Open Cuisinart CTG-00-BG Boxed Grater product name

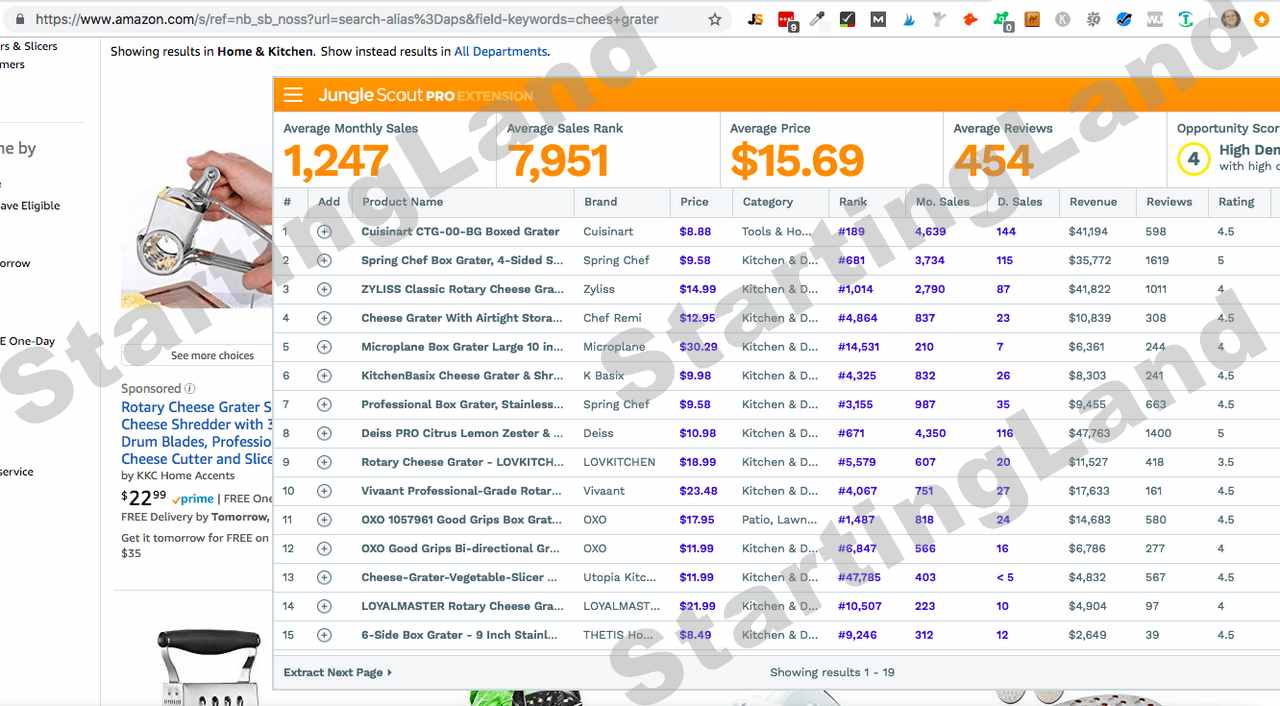(460, 232)
